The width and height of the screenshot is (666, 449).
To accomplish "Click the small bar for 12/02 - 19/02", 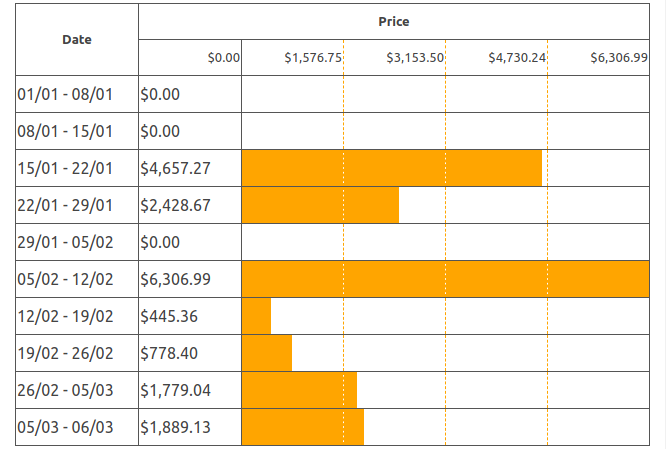I will click(256, 316).
